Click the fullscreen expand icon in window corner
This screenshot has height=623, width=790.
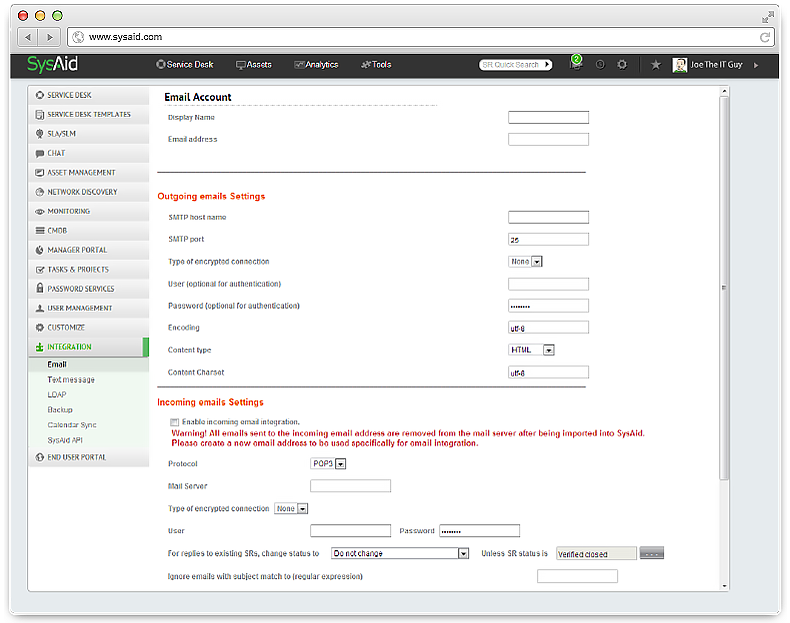coord(768,17)
